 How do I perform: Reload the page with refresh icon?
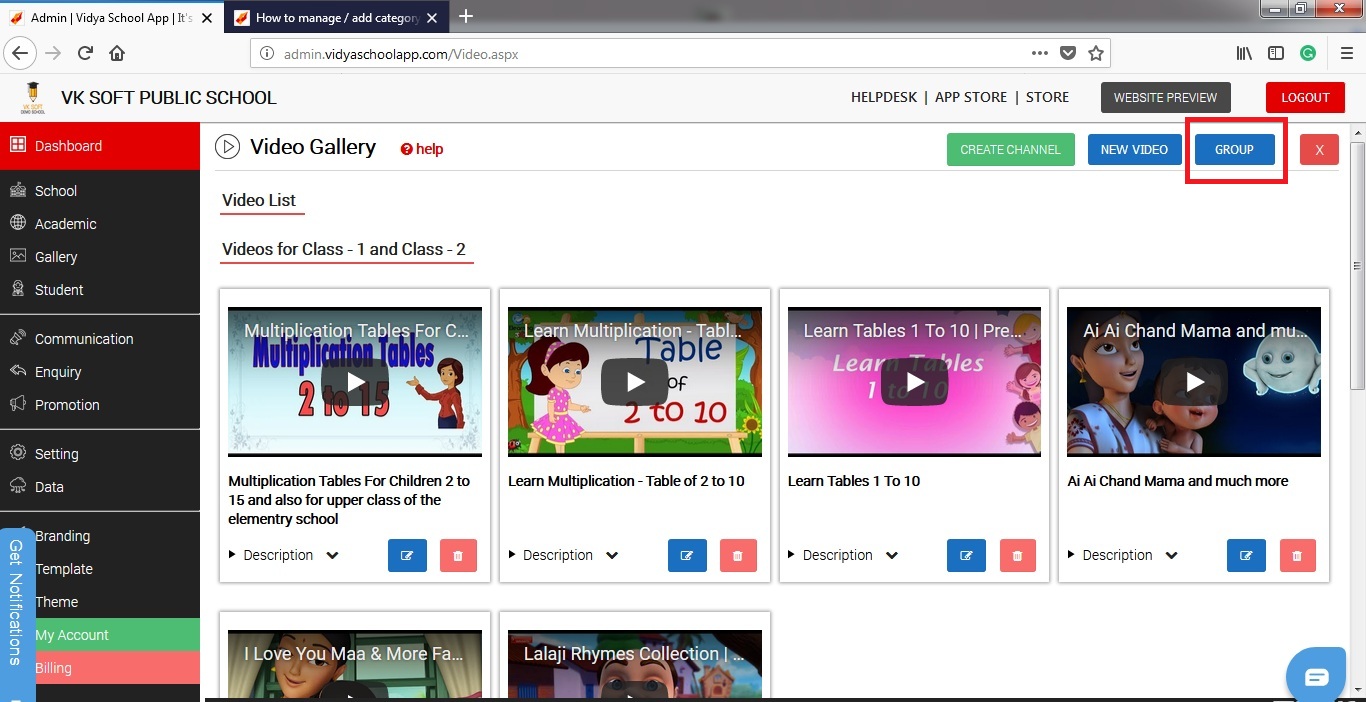pos(86,53)
